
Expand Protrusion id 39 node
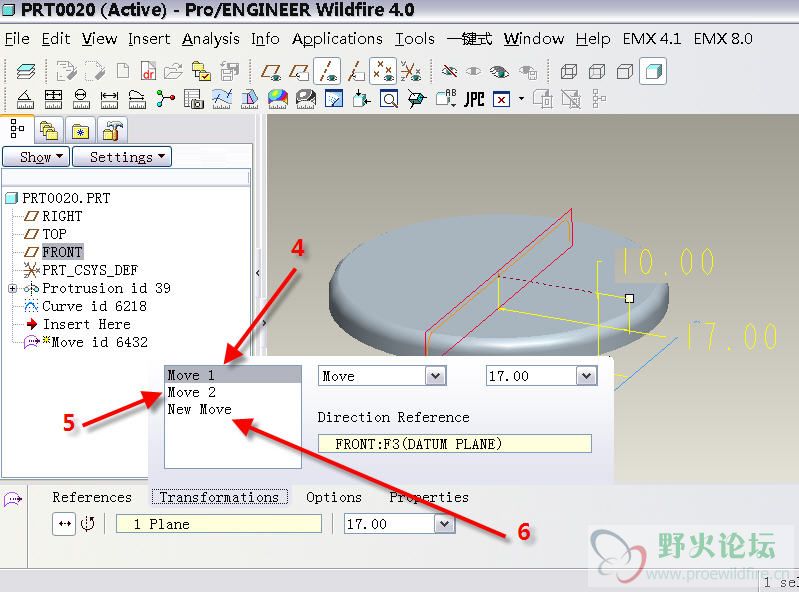tap(12, 288)
